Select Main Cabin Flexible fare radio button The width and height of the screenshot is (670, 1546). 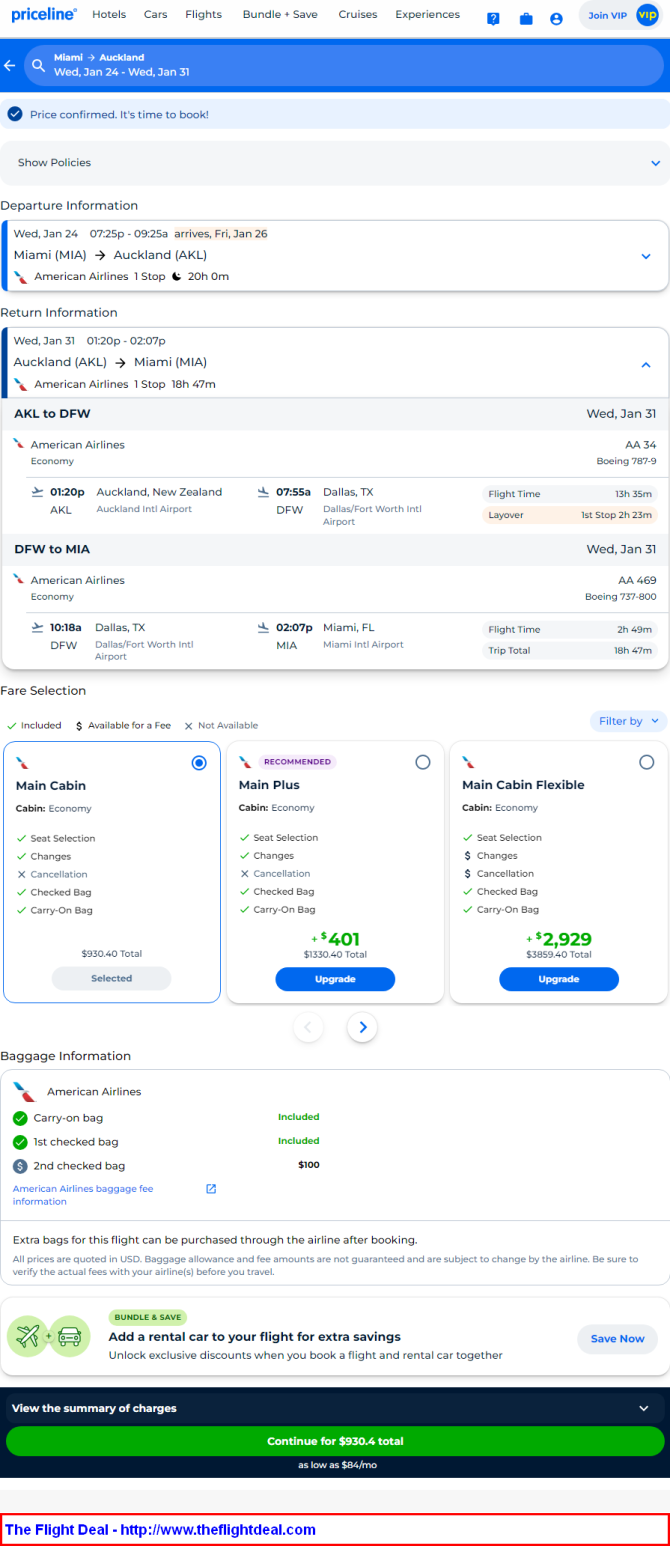pyautogui.click(x=647, y=762)
